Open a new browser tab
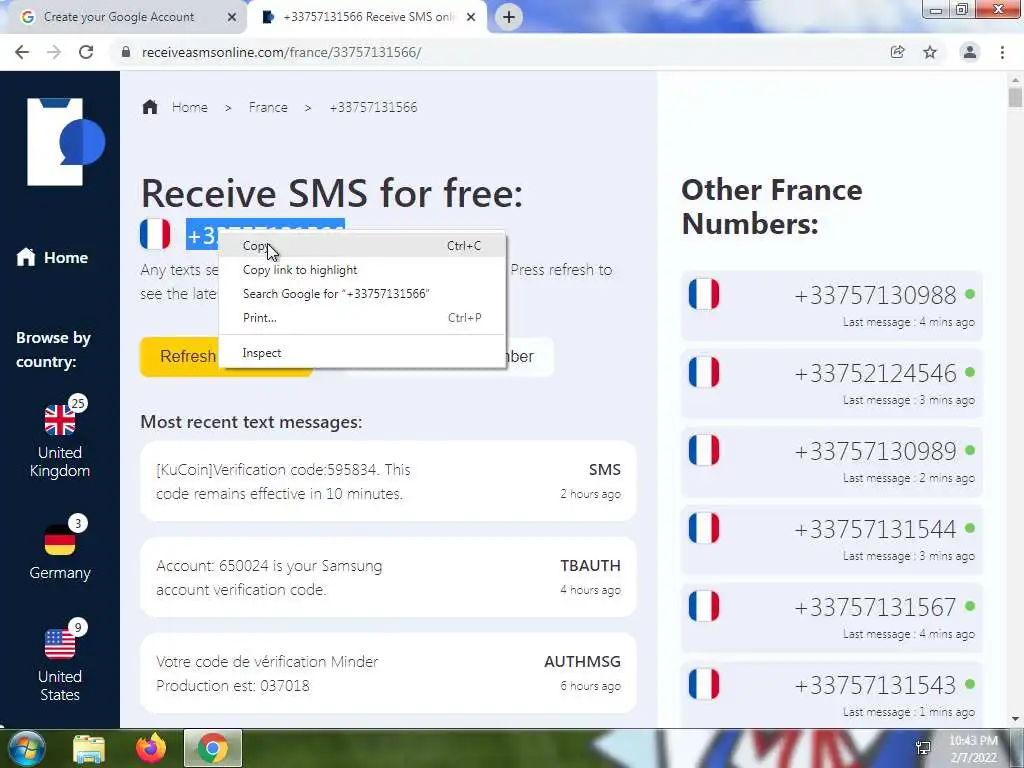 [x=509, y=17]
